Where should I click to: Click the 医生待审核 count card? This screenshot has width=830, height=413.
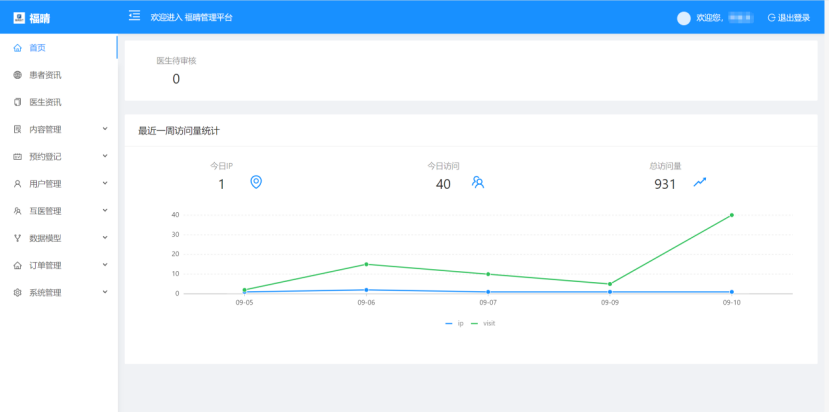pos(176,71)
